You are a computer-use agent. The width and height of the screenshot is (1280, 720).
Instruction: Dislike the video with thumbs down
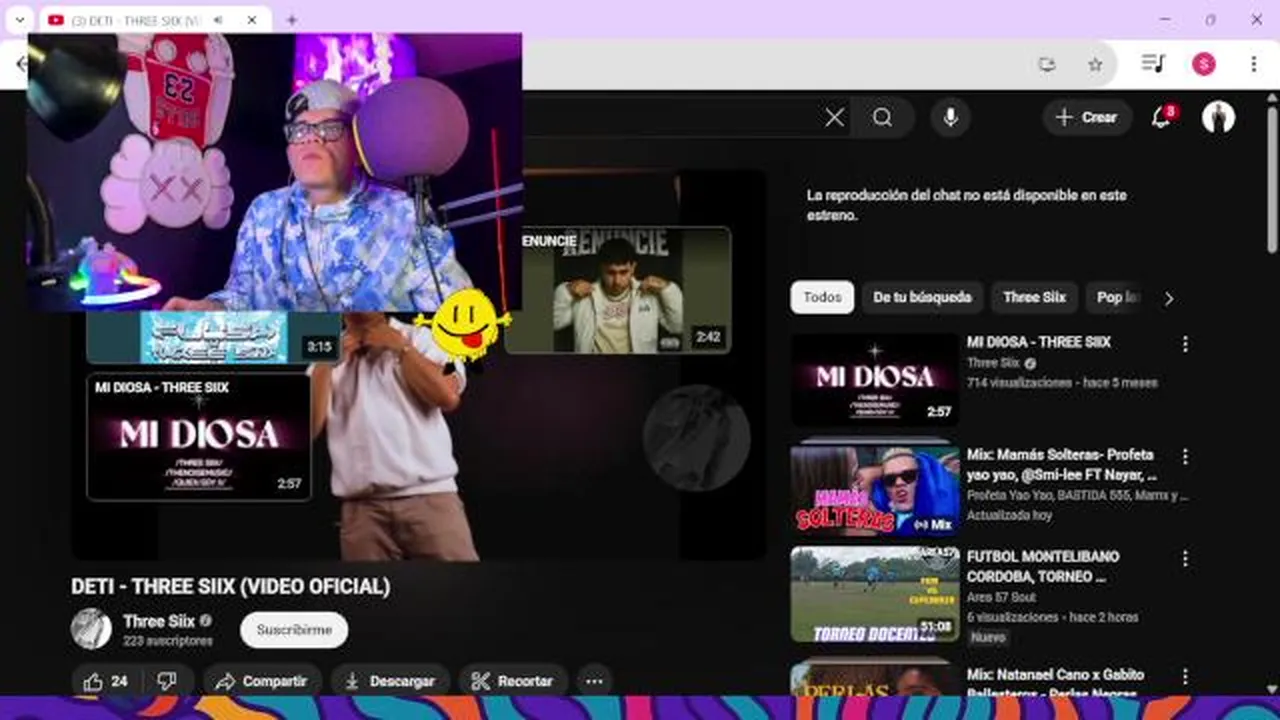point(167,681)
